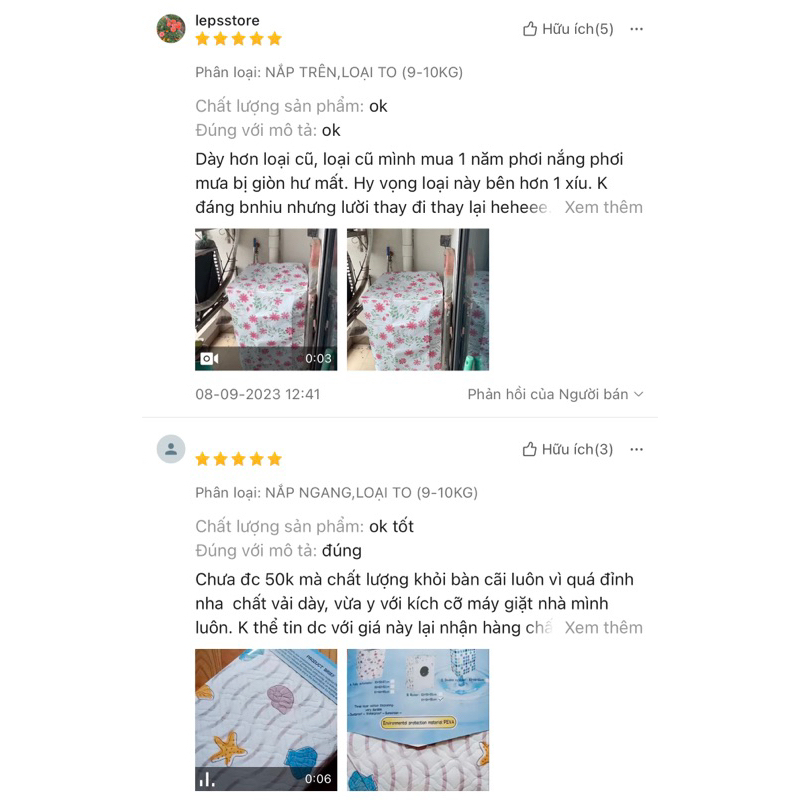Viewport: 800px width, 800px height.
Task: Click the second review's five-star rating
Action: [238, 459]
